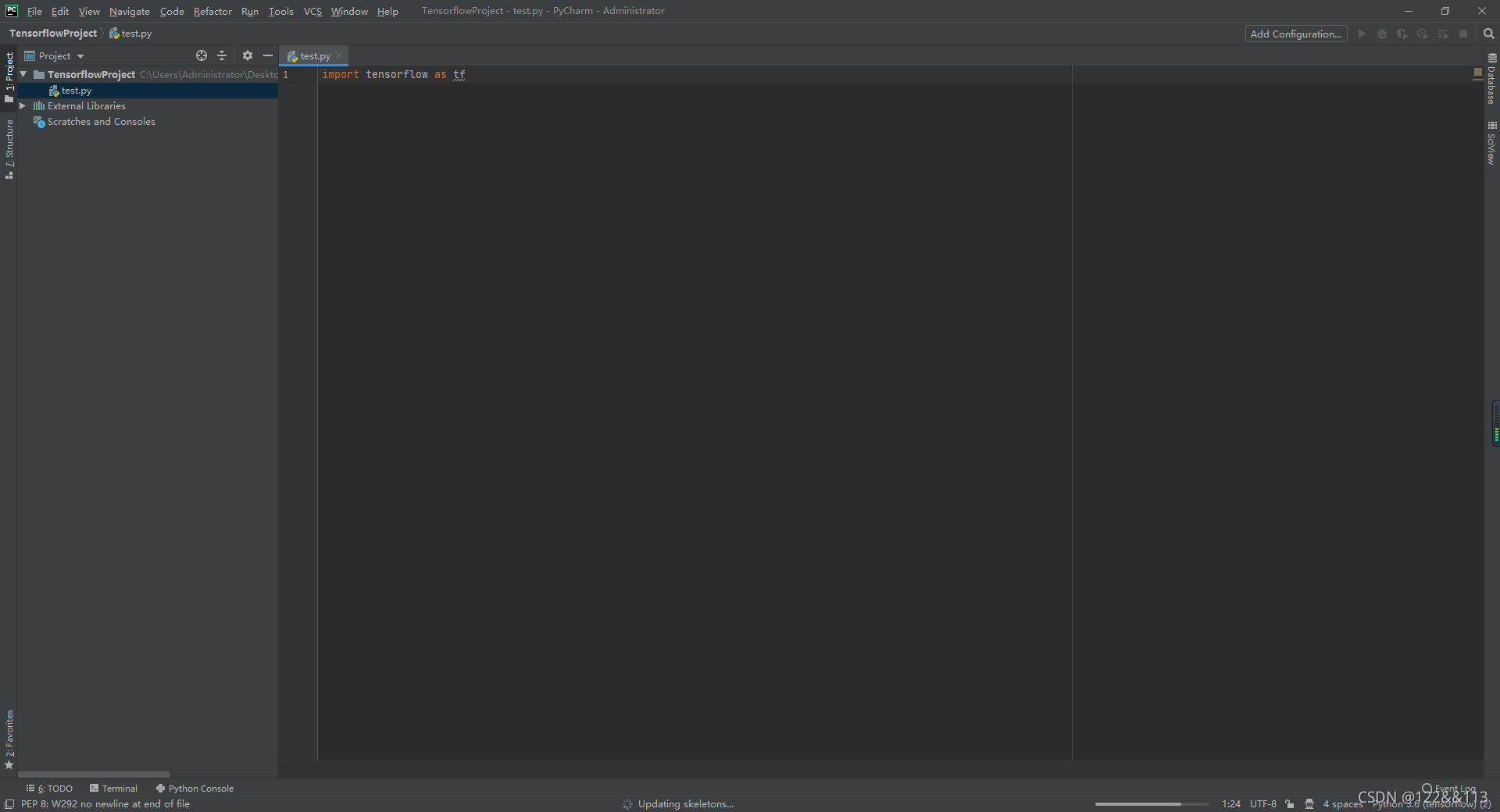Click TensorflowProject breadcrumb in navigation bar
Image resolution: width=1500 pixels, height=812 pixels.
(53, 34)
